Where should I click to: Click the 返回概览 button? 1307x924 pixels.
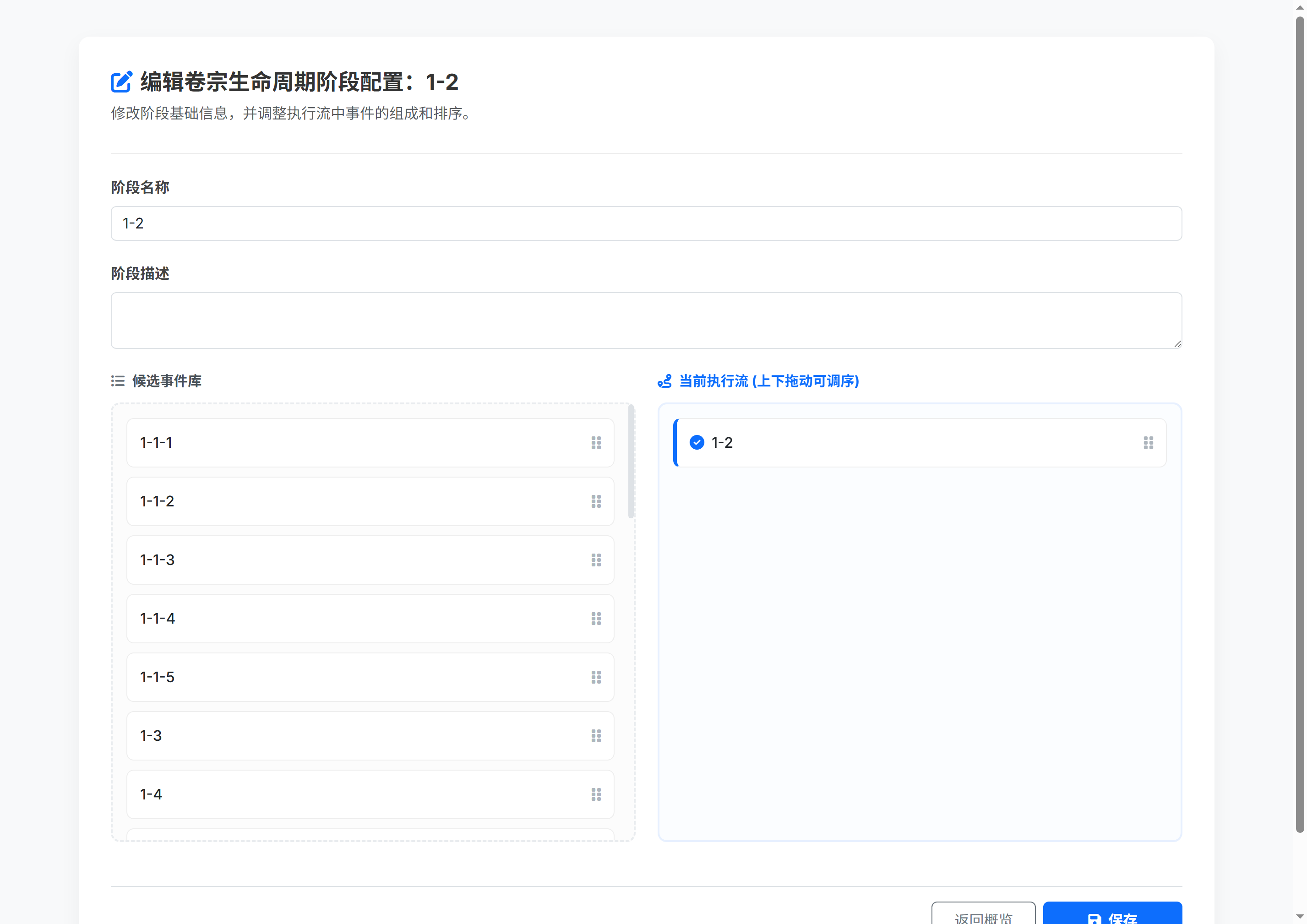[x=983, y=914]
